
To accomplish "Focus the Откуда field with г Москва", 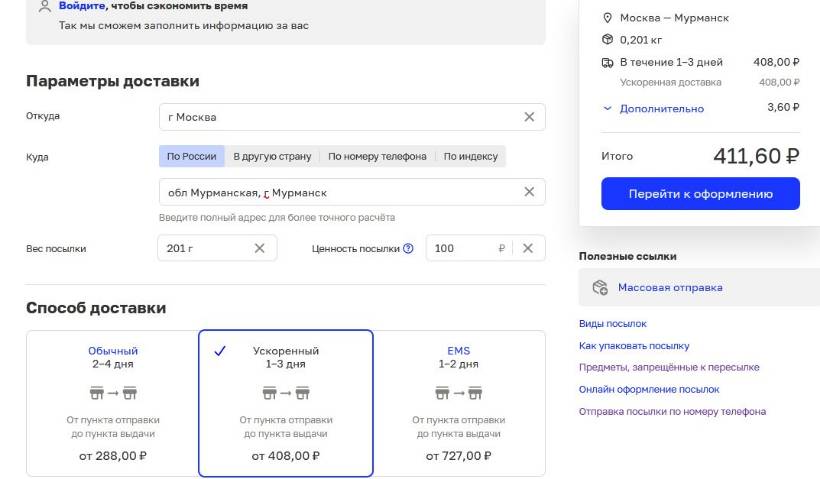I will 352,117.
